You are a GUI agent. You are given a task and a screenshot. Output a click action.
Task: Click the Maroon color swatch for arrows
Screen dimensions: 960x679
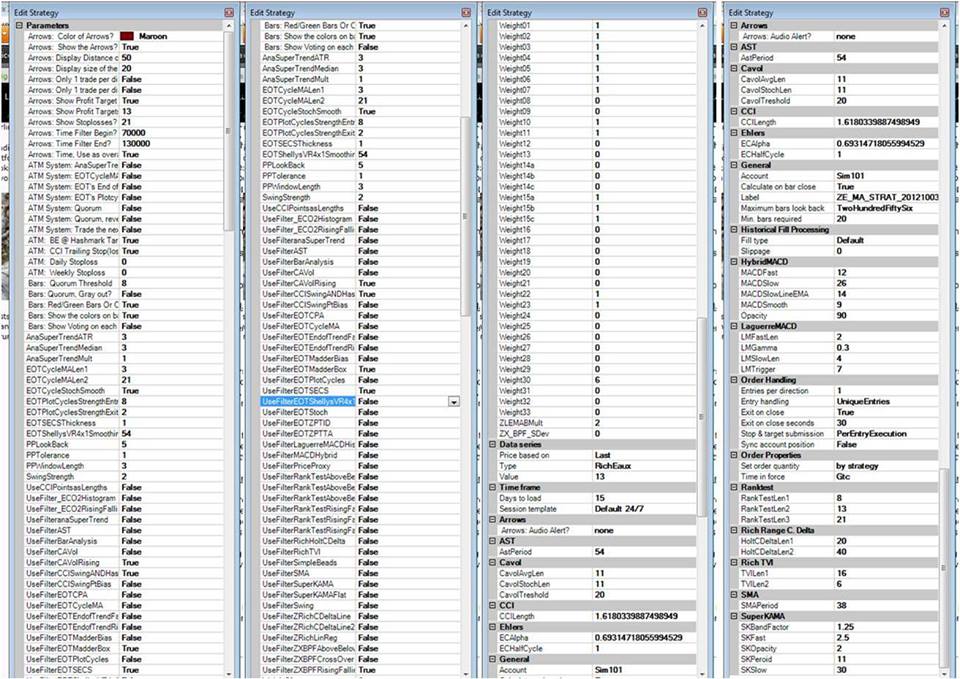[127, 37]
